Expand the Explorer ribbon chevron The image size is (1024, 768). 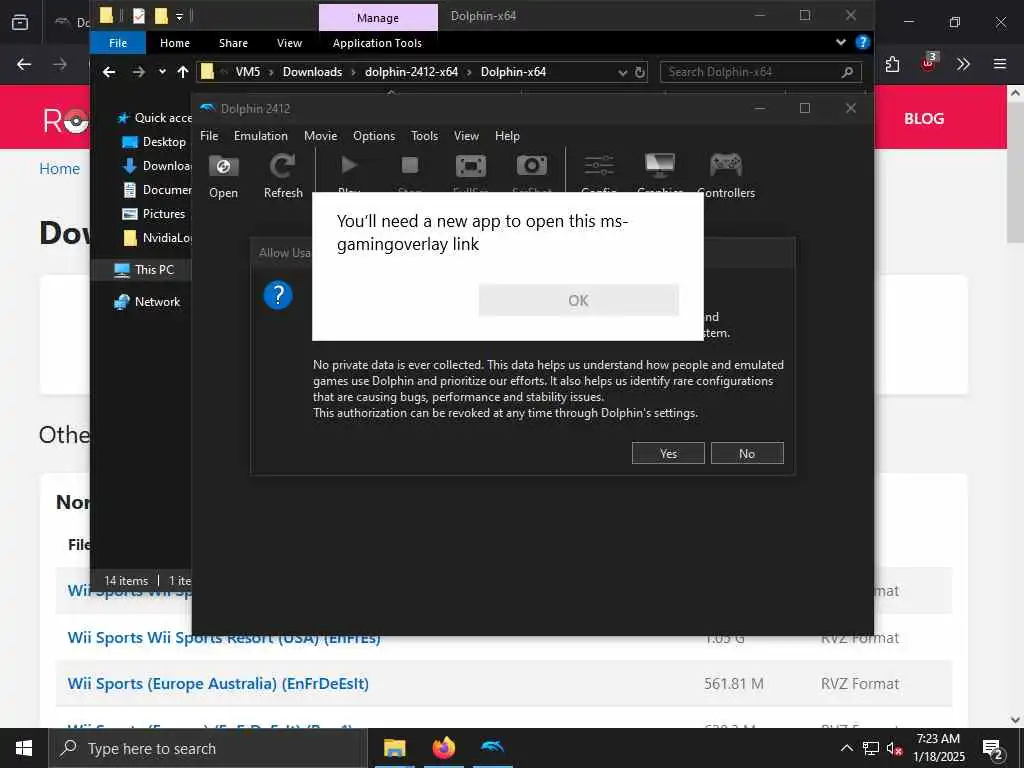click(x=840, y=42)
